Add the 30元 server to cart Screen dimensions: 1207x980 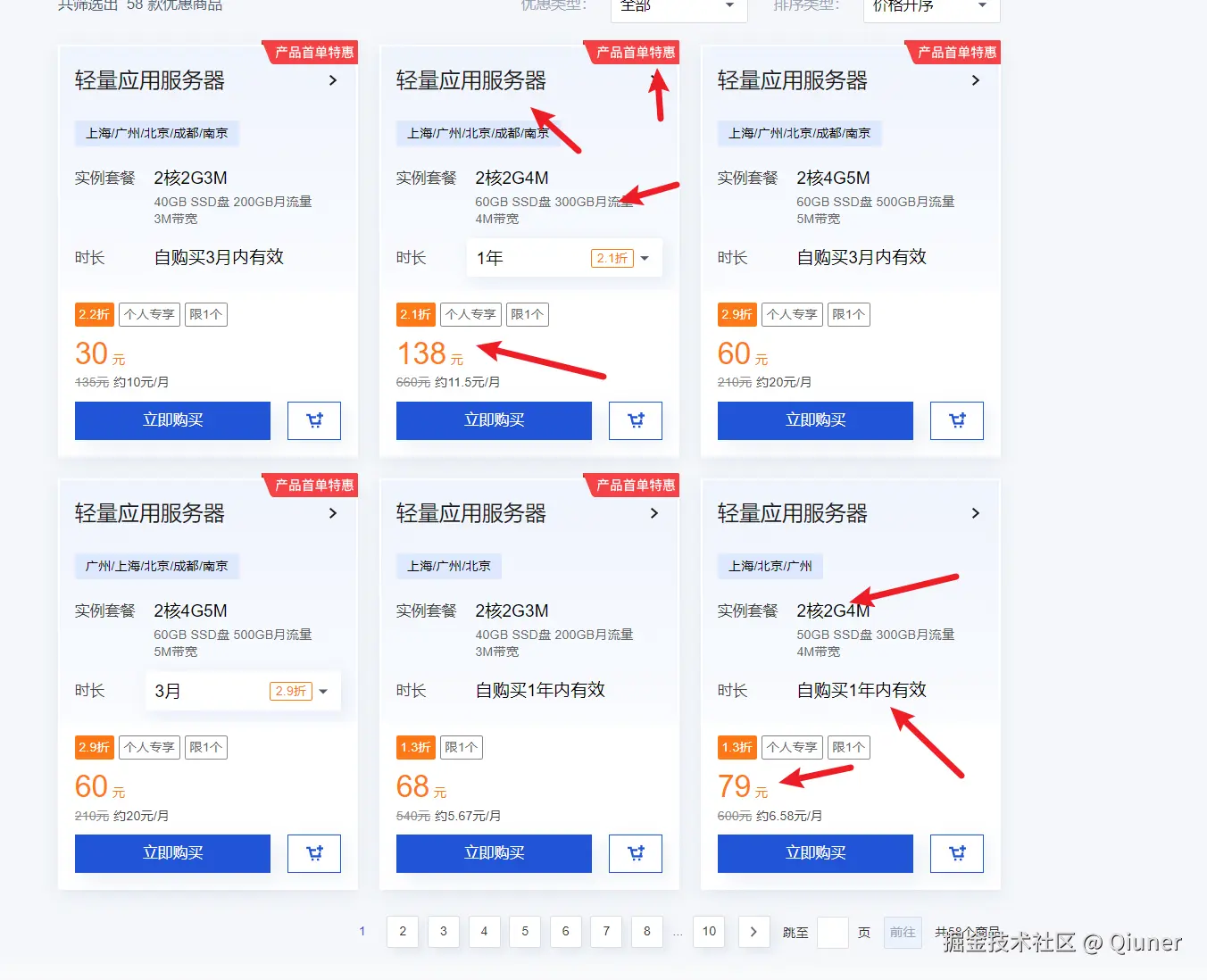click(x=314, y=420)
